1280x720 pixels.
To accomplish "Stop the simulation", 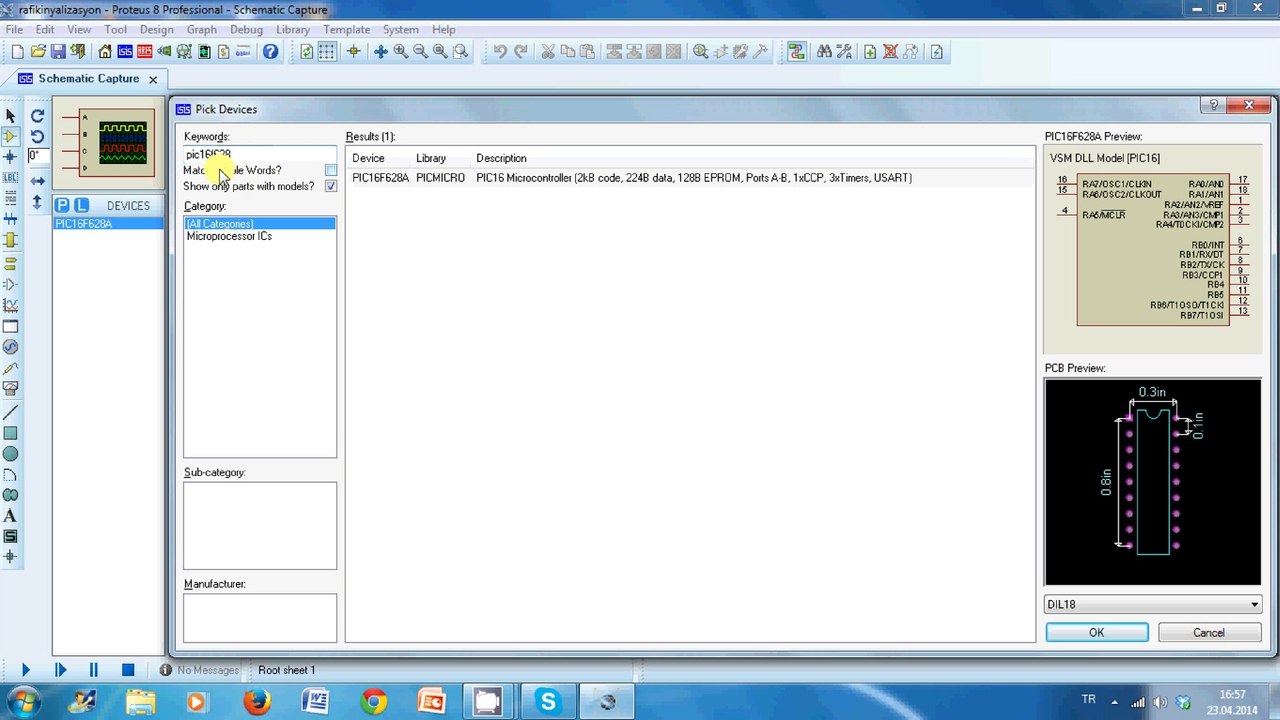I will click(x=128, y=670).
